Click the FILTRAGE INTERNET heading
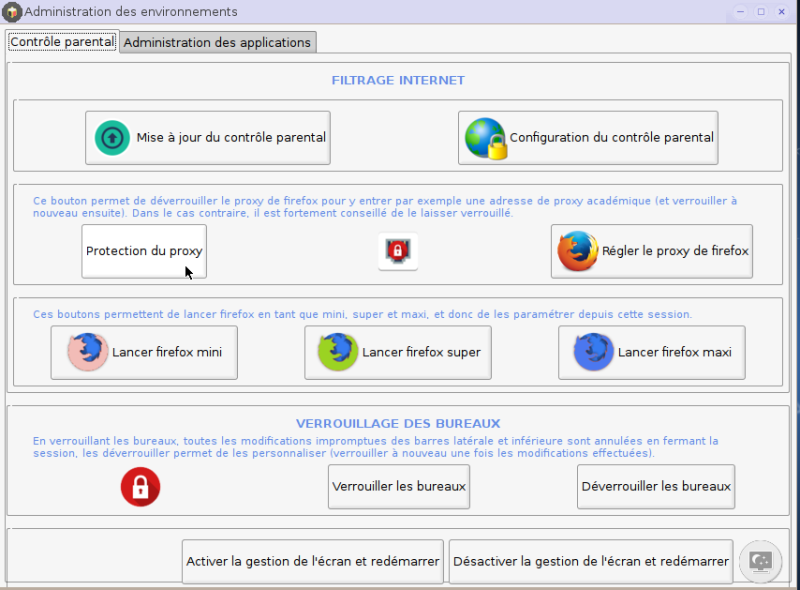The width and height of the screenshot is (800, 590). pyautogui.click(x=398, y=81)
